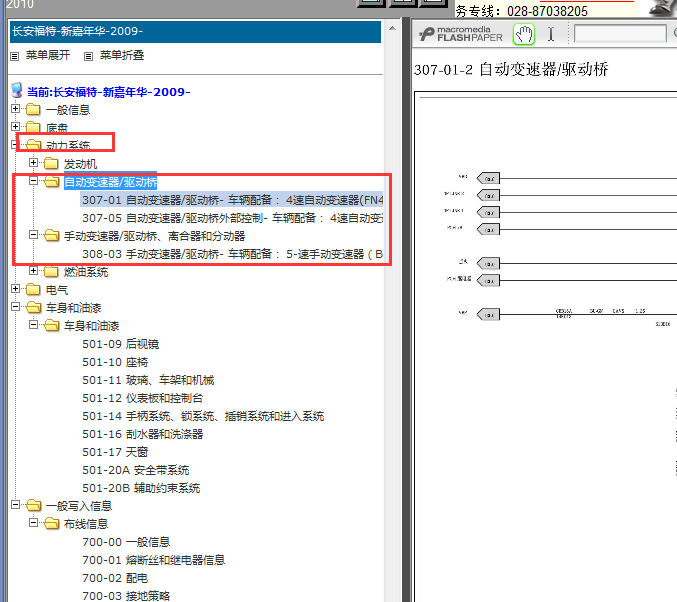Click the 自动变速器/驱动桥 open folder icon
The image size is (677, 602).
pos(51,181)
